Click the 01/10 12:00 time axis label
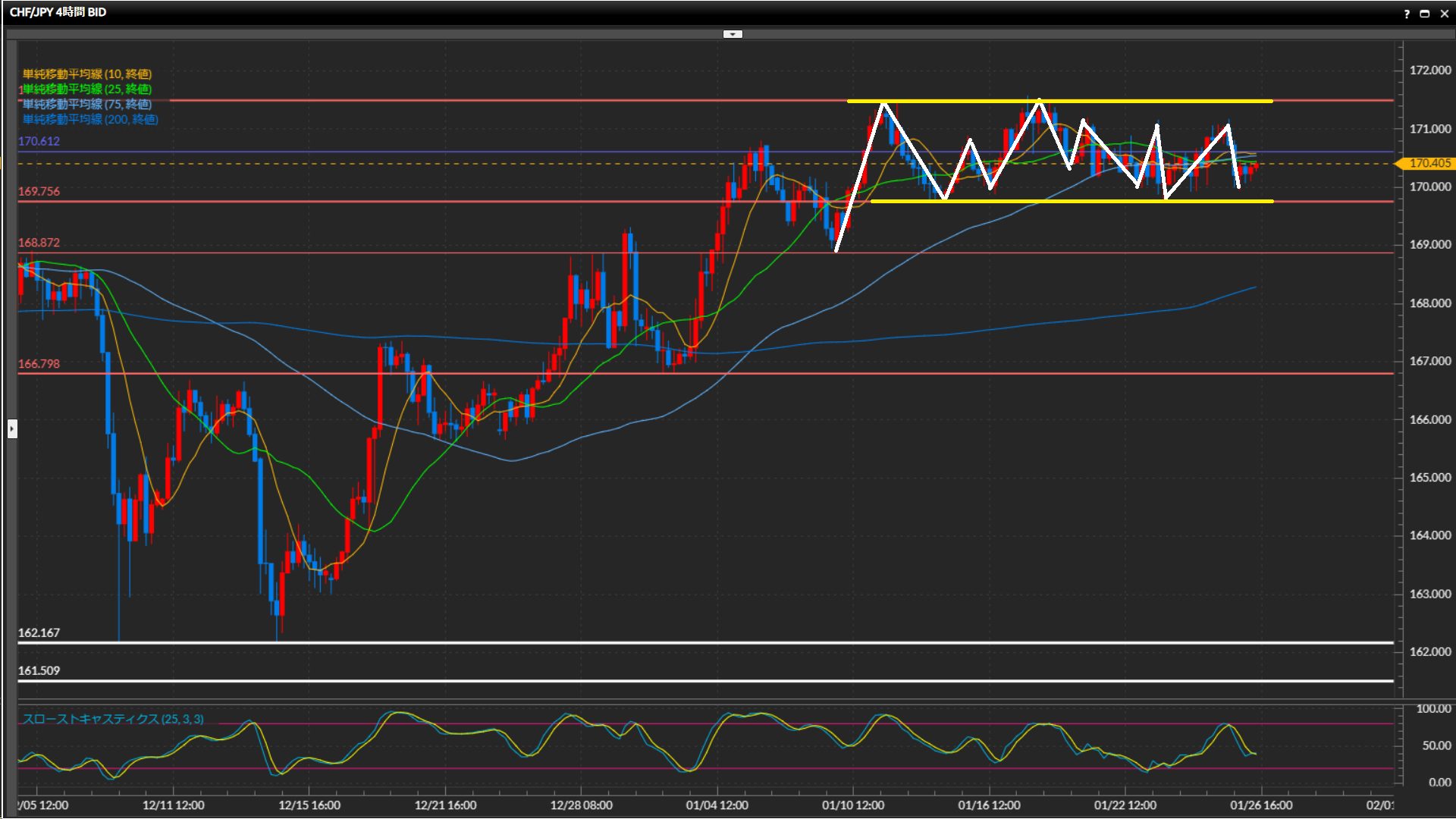The height and width of the screenshot is (819, 1456). [x=852, y=805]
